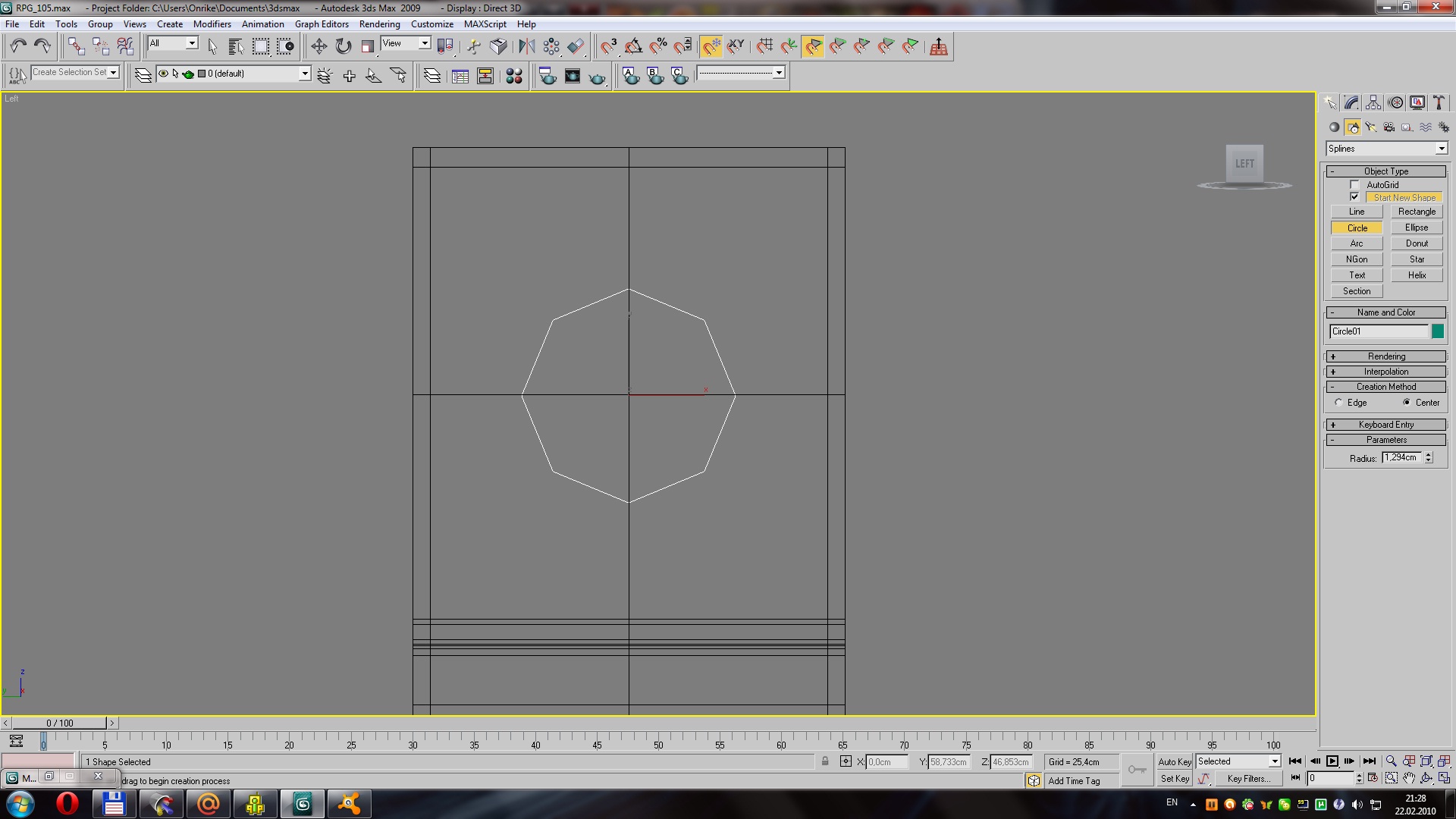The width and height of the screenshot is (1456, 819).
Task: Open the Modifiers menu
Action: 212,24
